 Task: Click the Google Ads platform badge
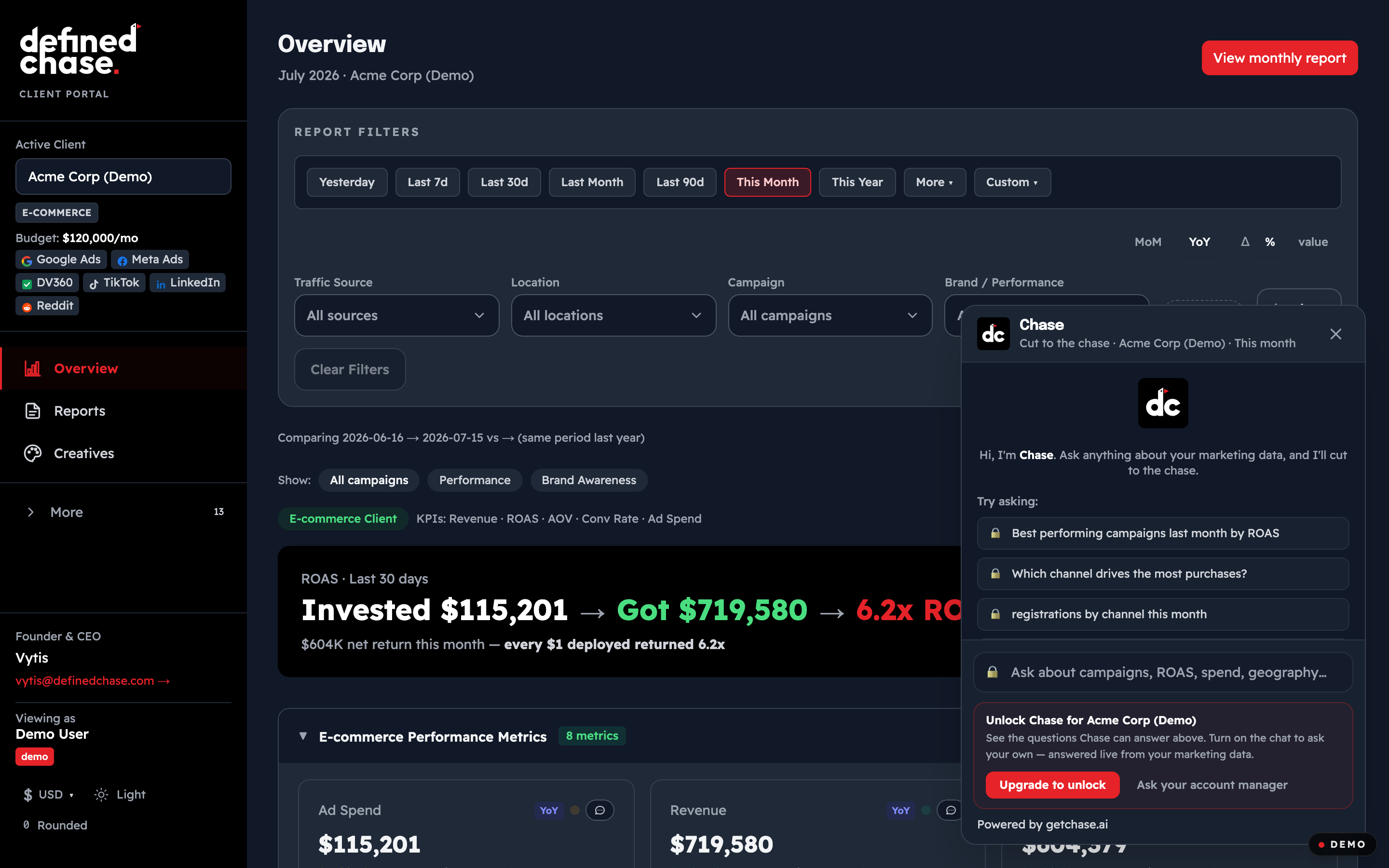point(61,259)
